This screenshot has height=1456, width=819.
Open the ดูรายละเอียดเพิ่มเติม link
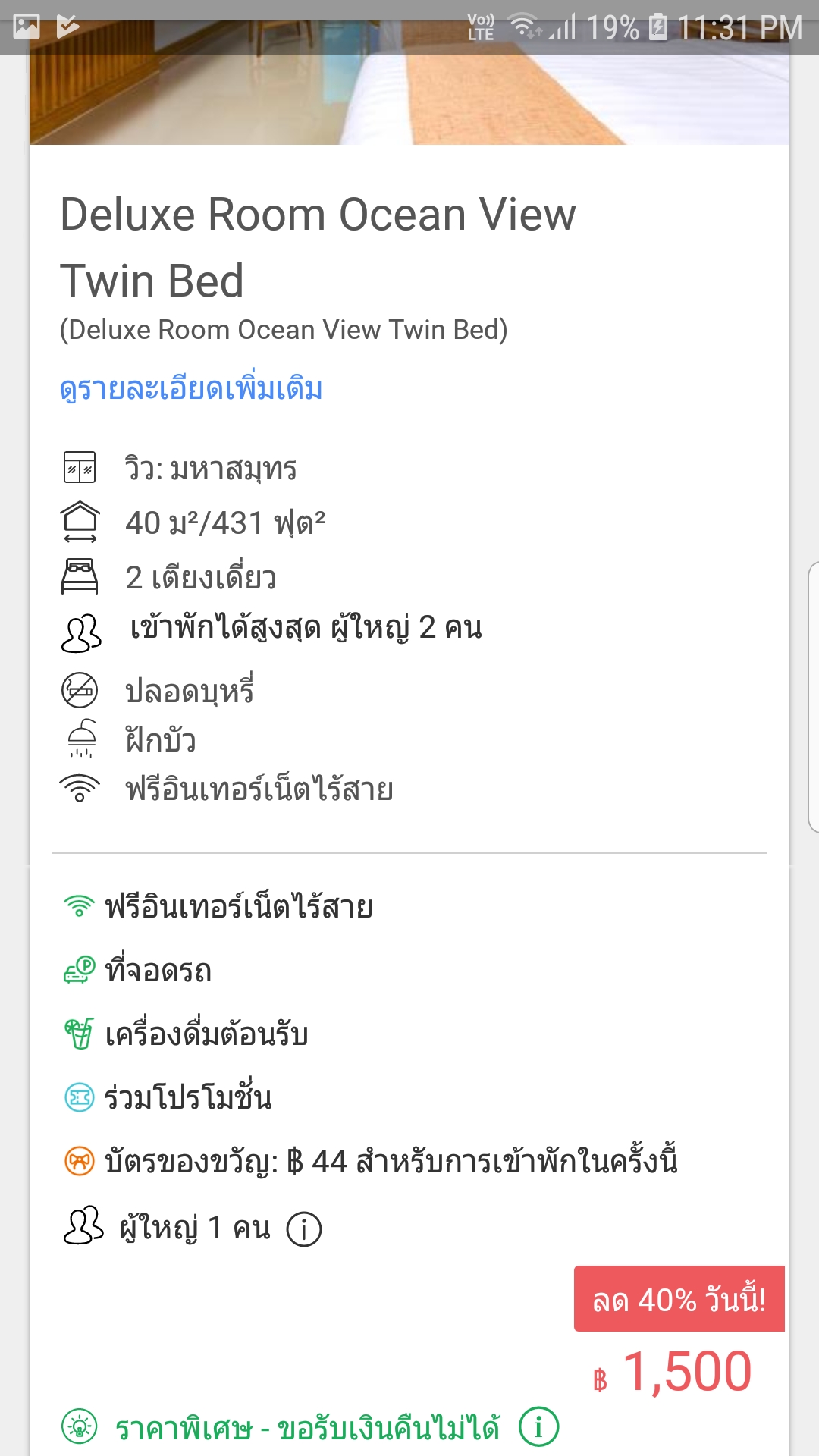point(191,389)
